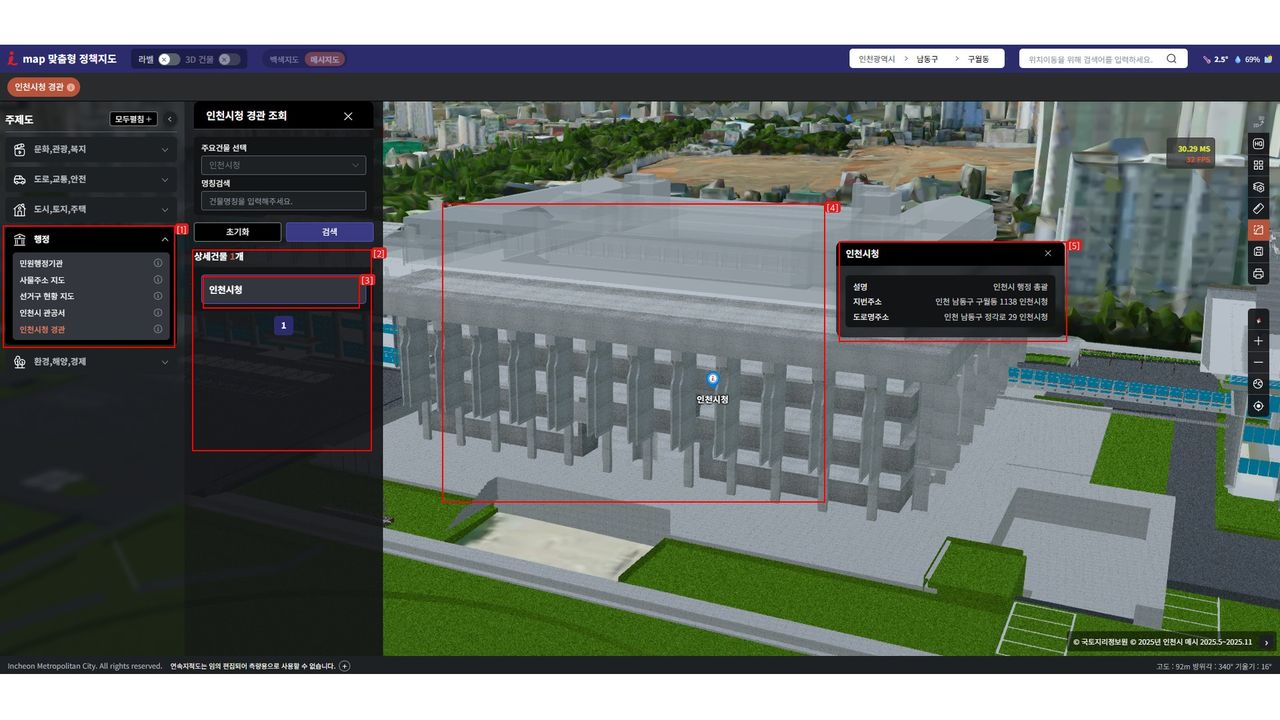Click the 초기화 reset button
Image resolution: width=1280 pixels, height=720 pixels.
237,231
